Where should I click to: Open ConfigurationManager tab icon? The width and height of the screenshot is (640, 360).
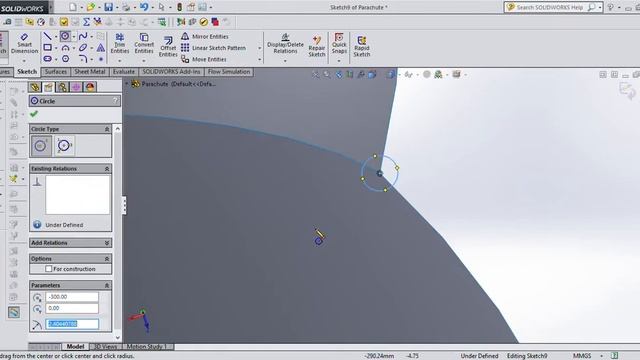coord(62,87)
